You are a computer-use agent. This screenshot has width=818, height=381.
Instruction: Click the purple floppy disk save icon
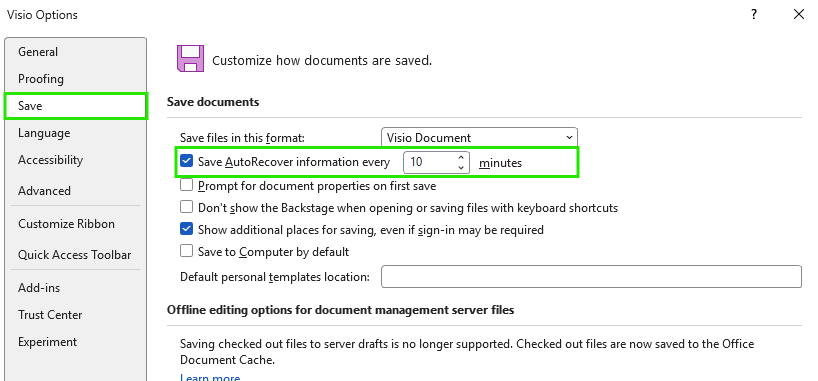pyautogui.click(x=190, y=58)
